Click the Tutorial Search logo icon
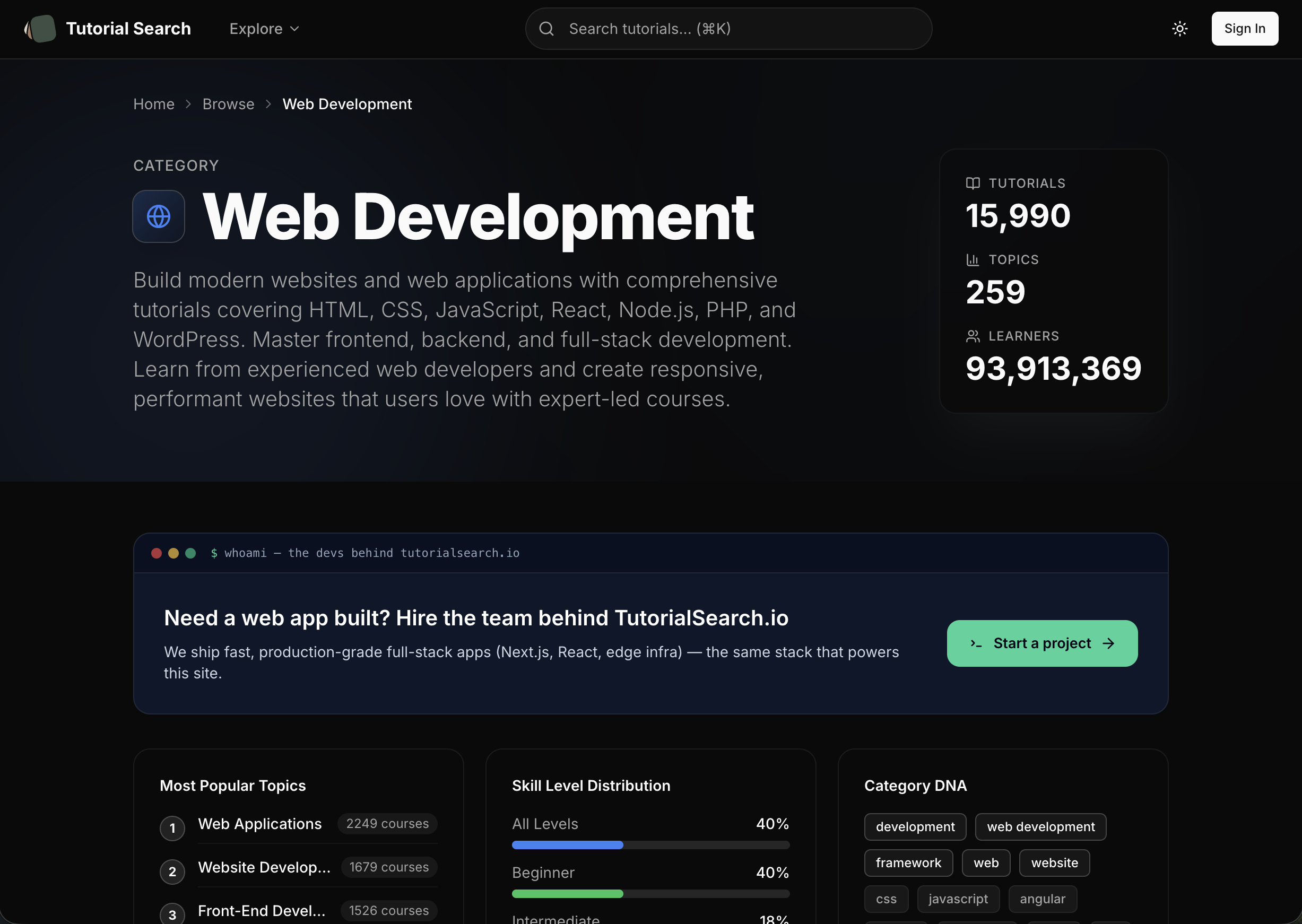 (x=40, y=29)
